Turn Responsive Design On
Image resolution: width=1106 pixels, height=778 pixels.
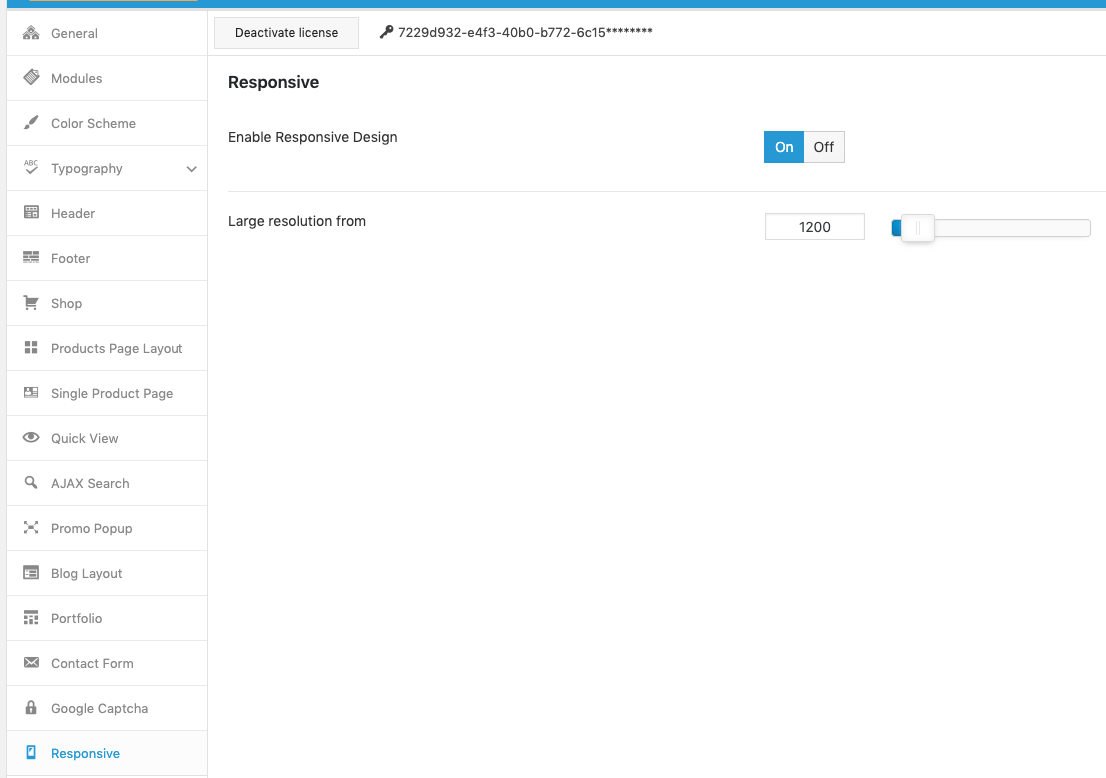click(x=784, y=147)
